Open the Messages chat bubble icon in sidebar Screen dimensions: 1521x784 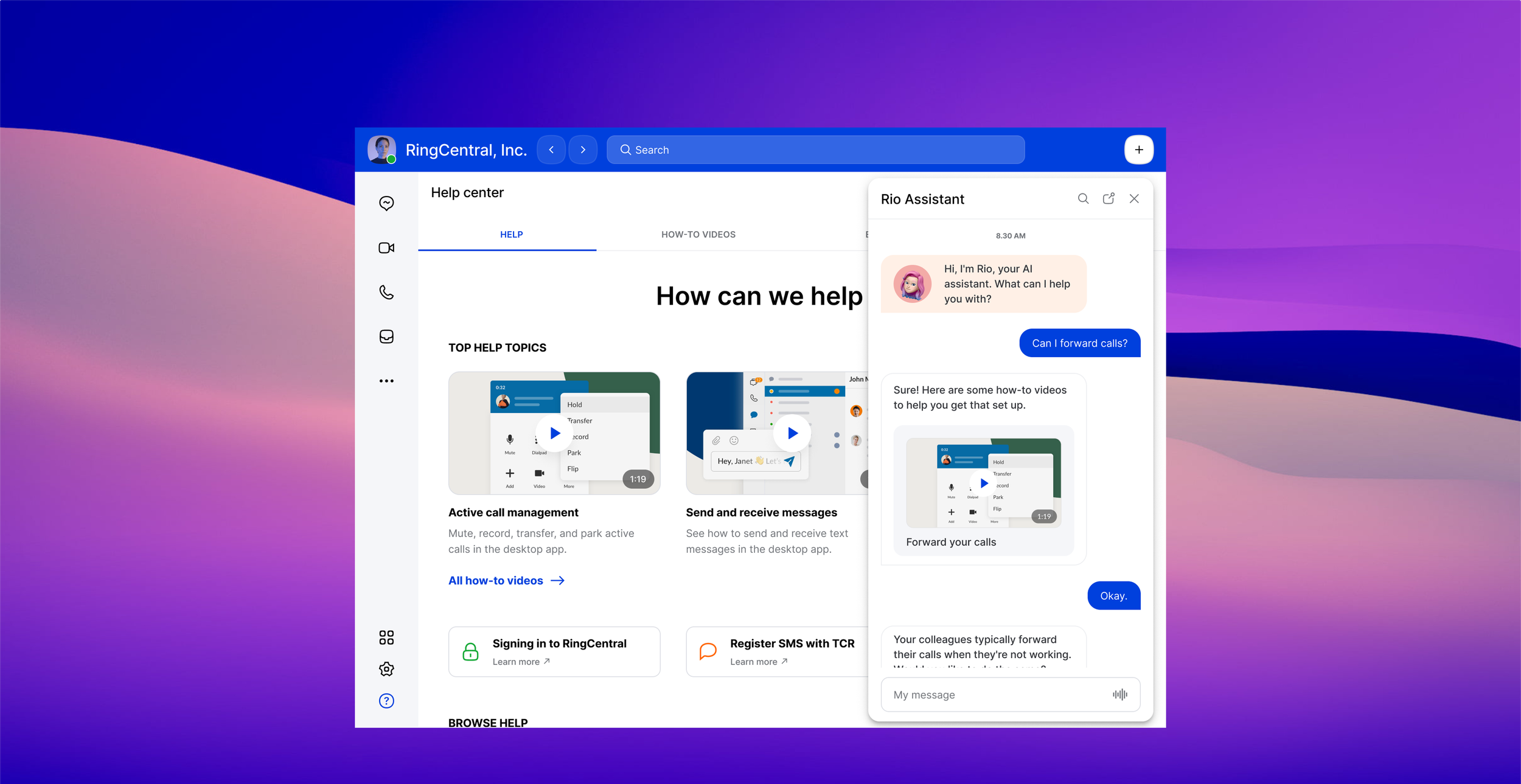(x=386, y=203)
